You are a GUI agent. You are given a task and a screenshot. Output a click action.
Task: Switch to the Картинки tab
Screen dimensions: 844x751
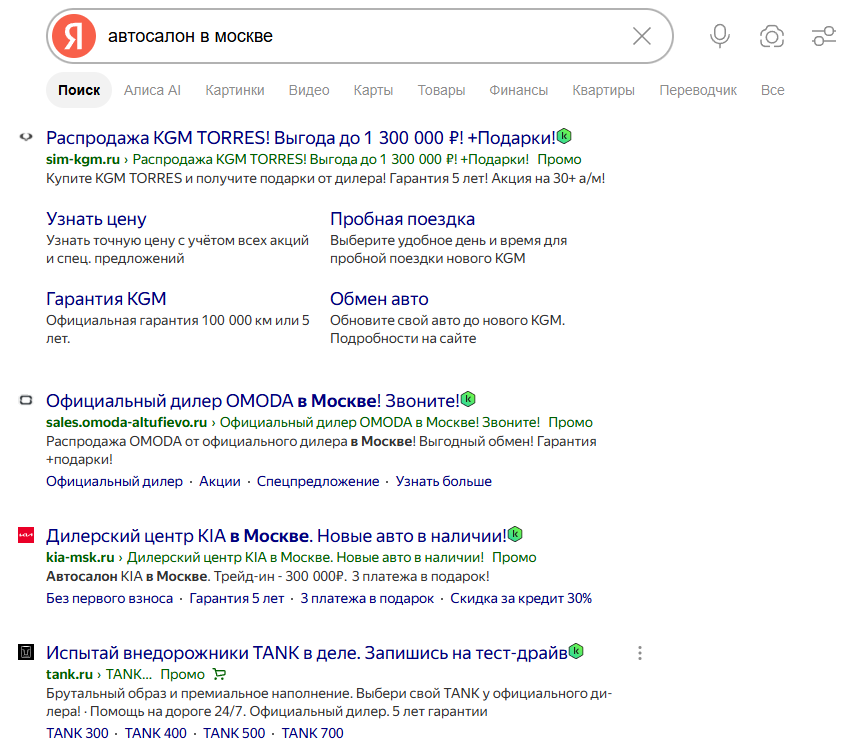point(235,90)
